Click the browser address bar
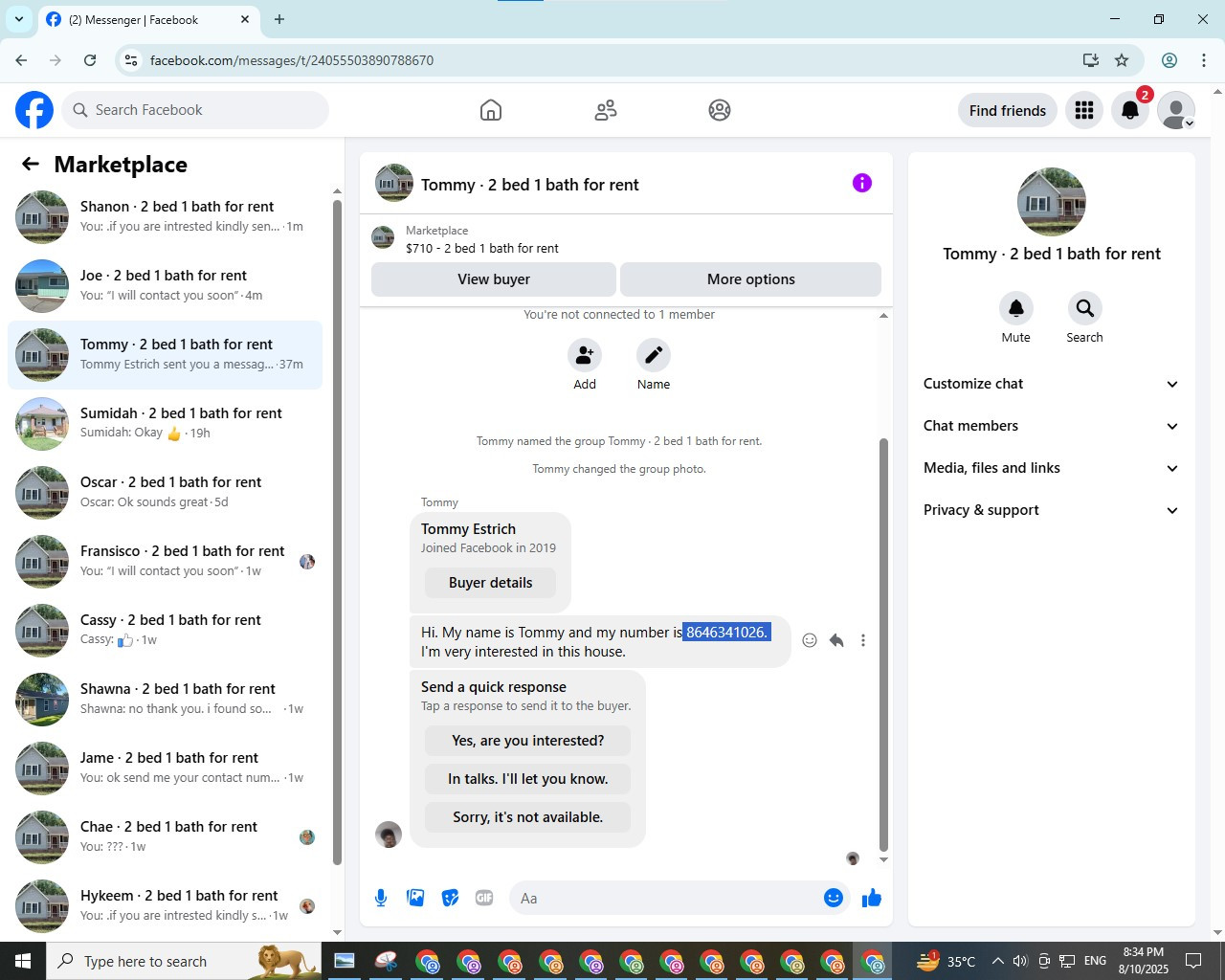The width and height of the screenshot is (1225, 980). click(x=609, y=60)
